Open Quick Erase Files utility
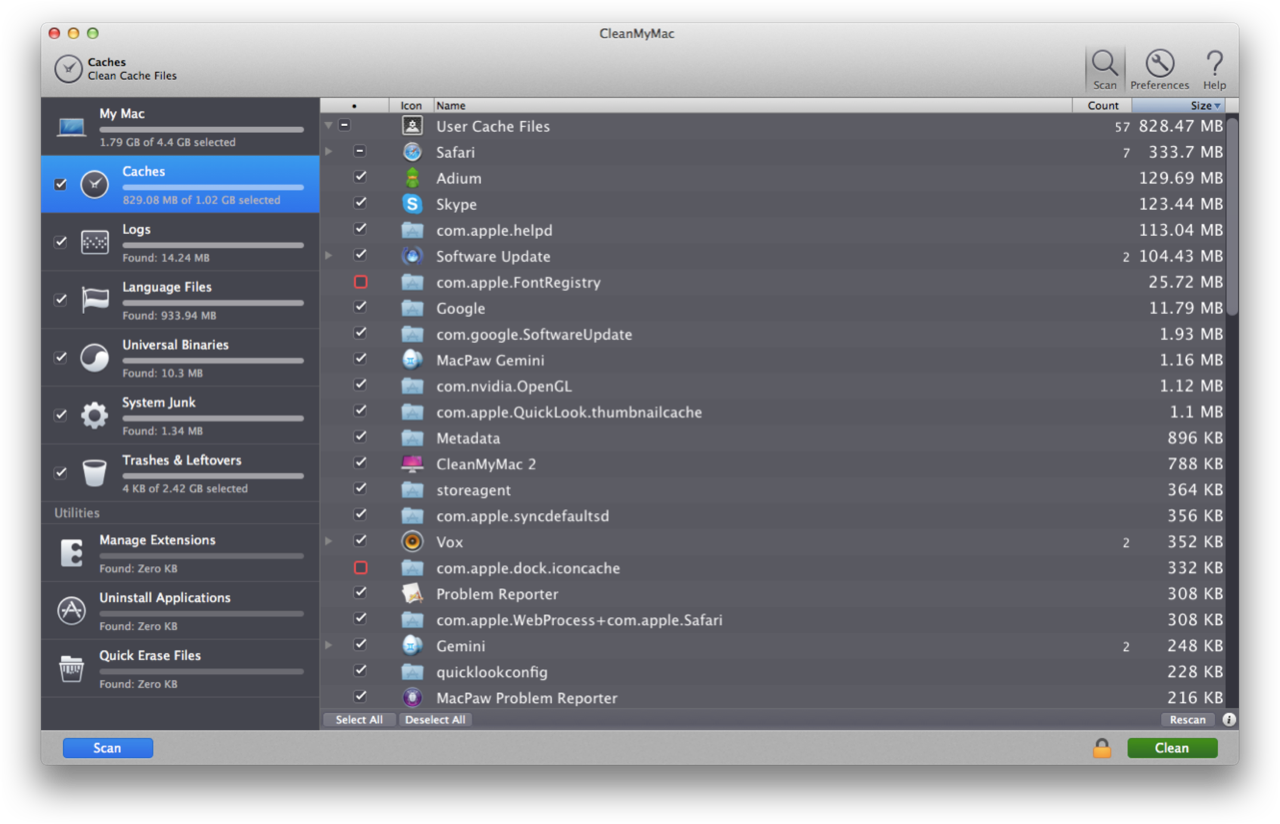1280x824 pixels. 180,669
